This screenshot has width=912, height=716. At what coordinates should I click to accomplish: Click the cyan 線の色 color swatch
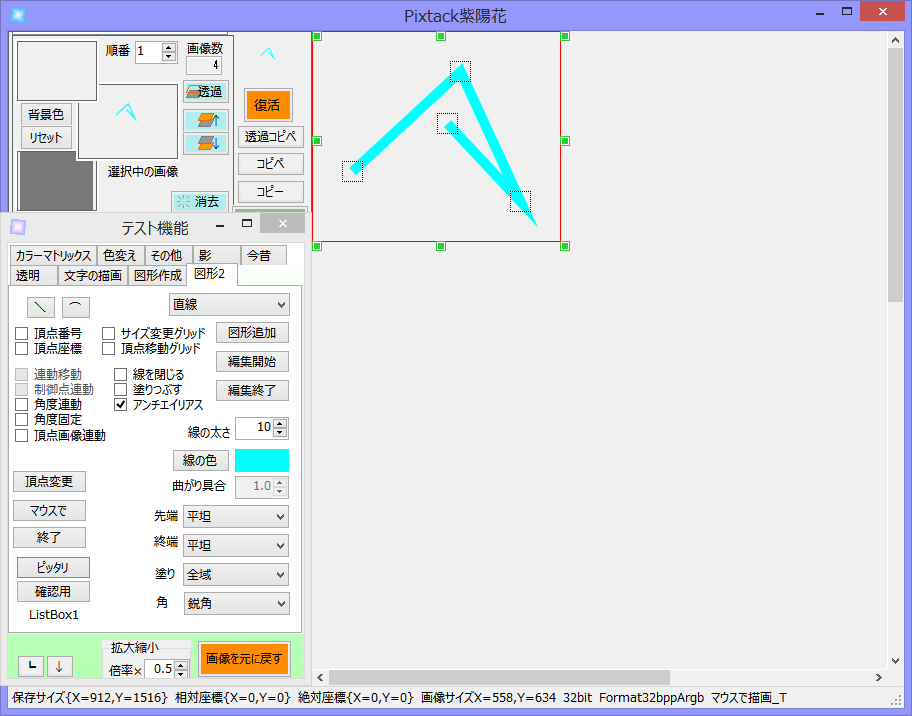pos(262,460)
